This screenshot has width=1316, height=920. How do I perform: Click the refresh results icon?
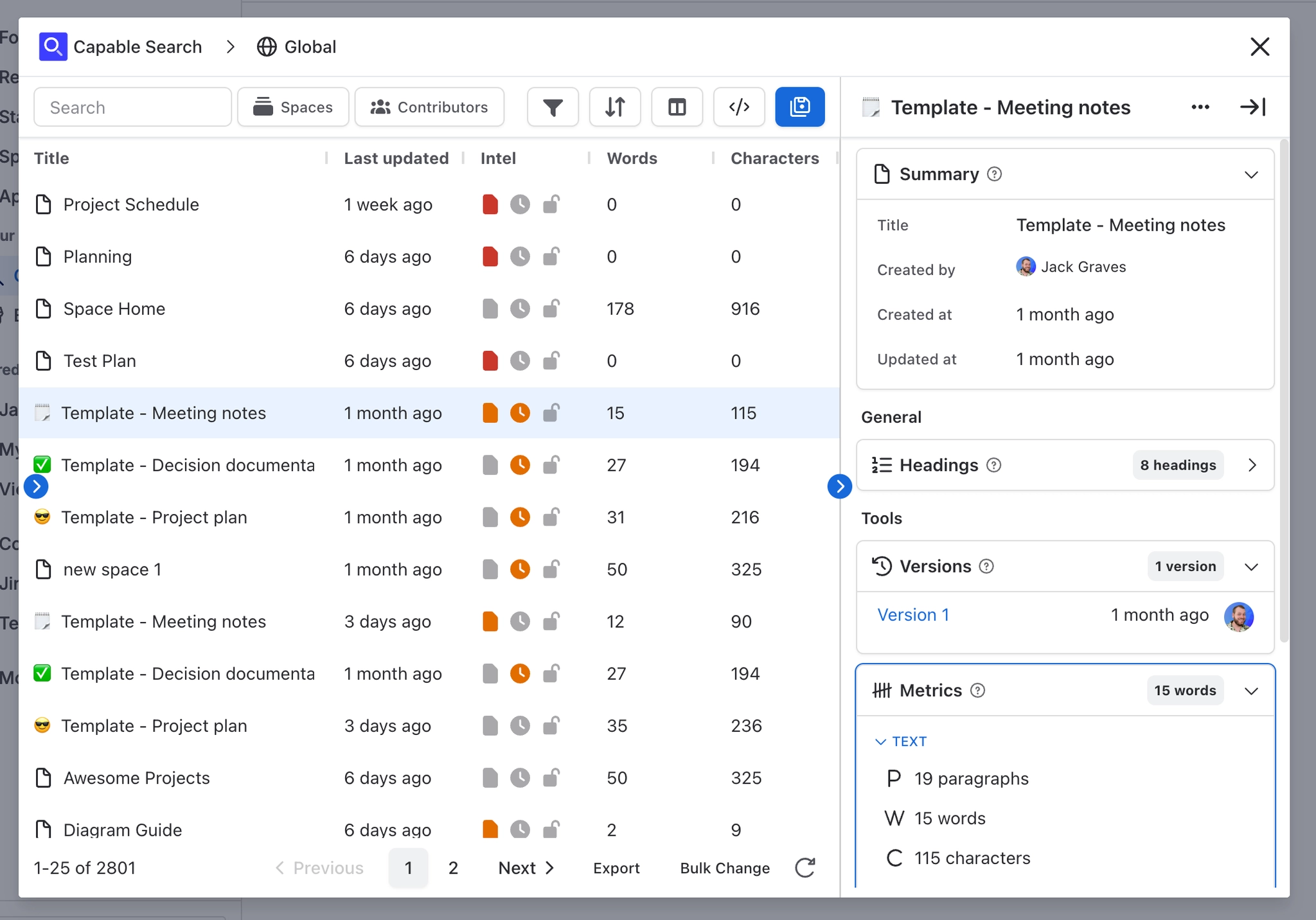point(805,868)
